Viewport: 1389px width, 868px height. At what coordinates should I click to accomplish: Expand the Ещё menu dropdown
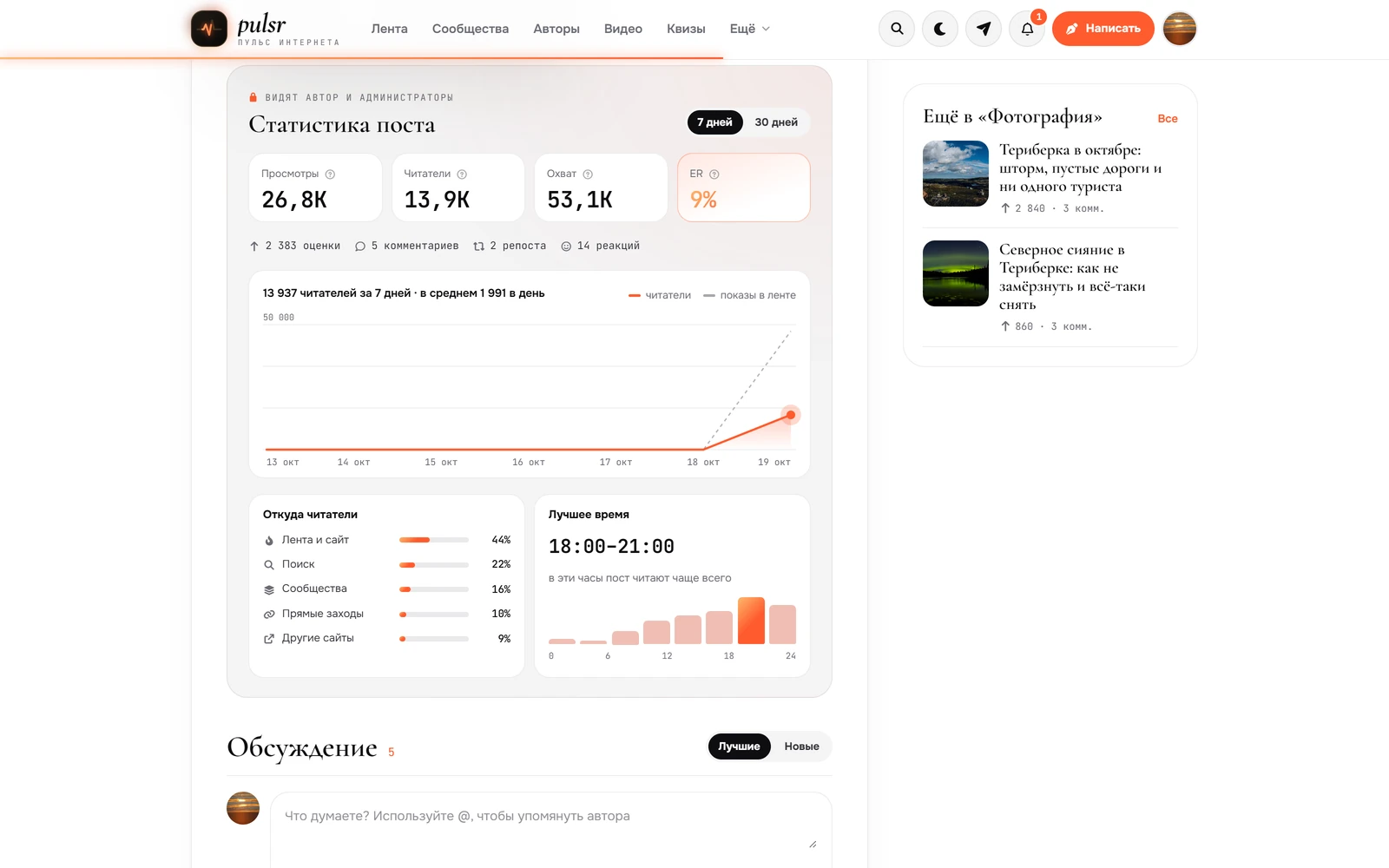tap(750, 29)
